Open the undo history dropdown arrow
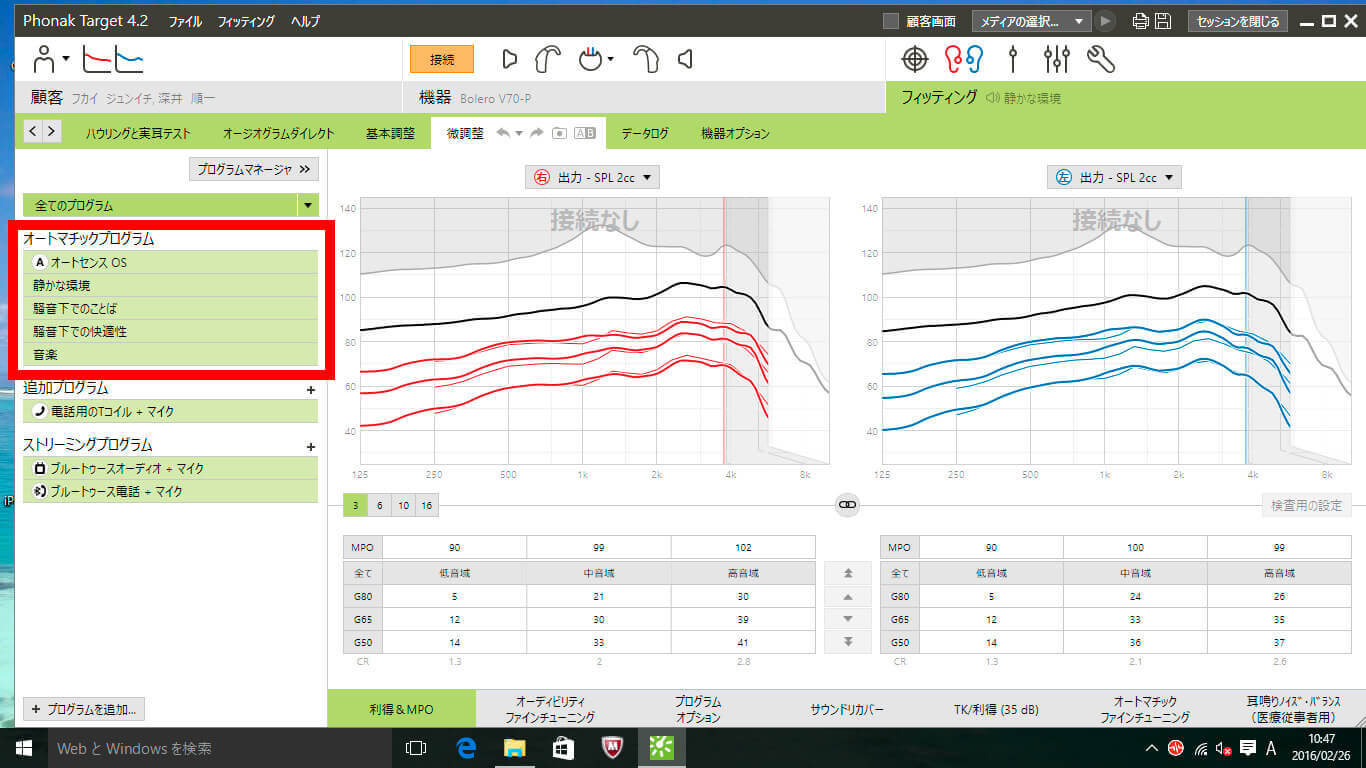This screenshot has height=768, width=1366. [519, 133]
